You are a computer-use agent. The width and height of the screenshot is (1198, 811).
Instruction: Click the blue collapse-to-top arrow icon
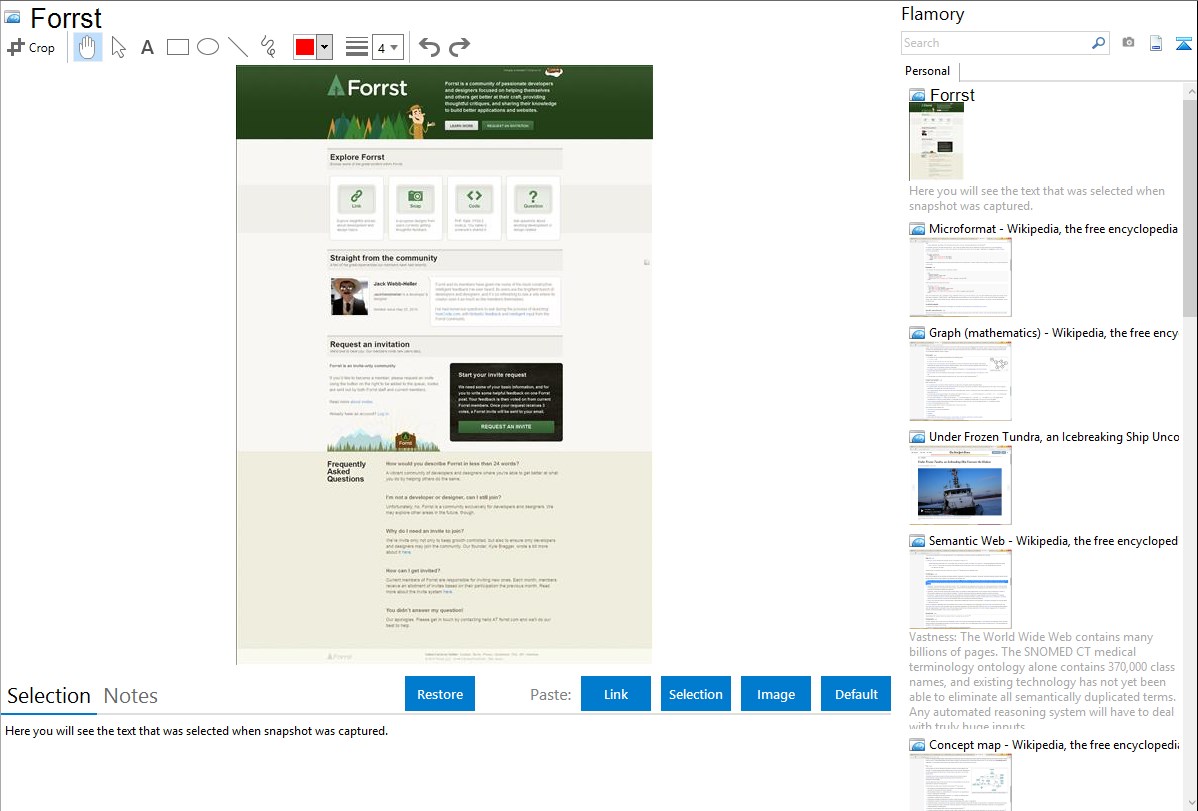click(x=1183, y=43)
